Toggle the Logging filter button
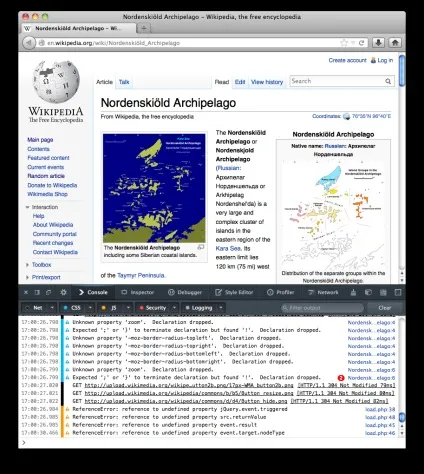Viewport: 424px width, 474px height. click(x=199, y=308)
